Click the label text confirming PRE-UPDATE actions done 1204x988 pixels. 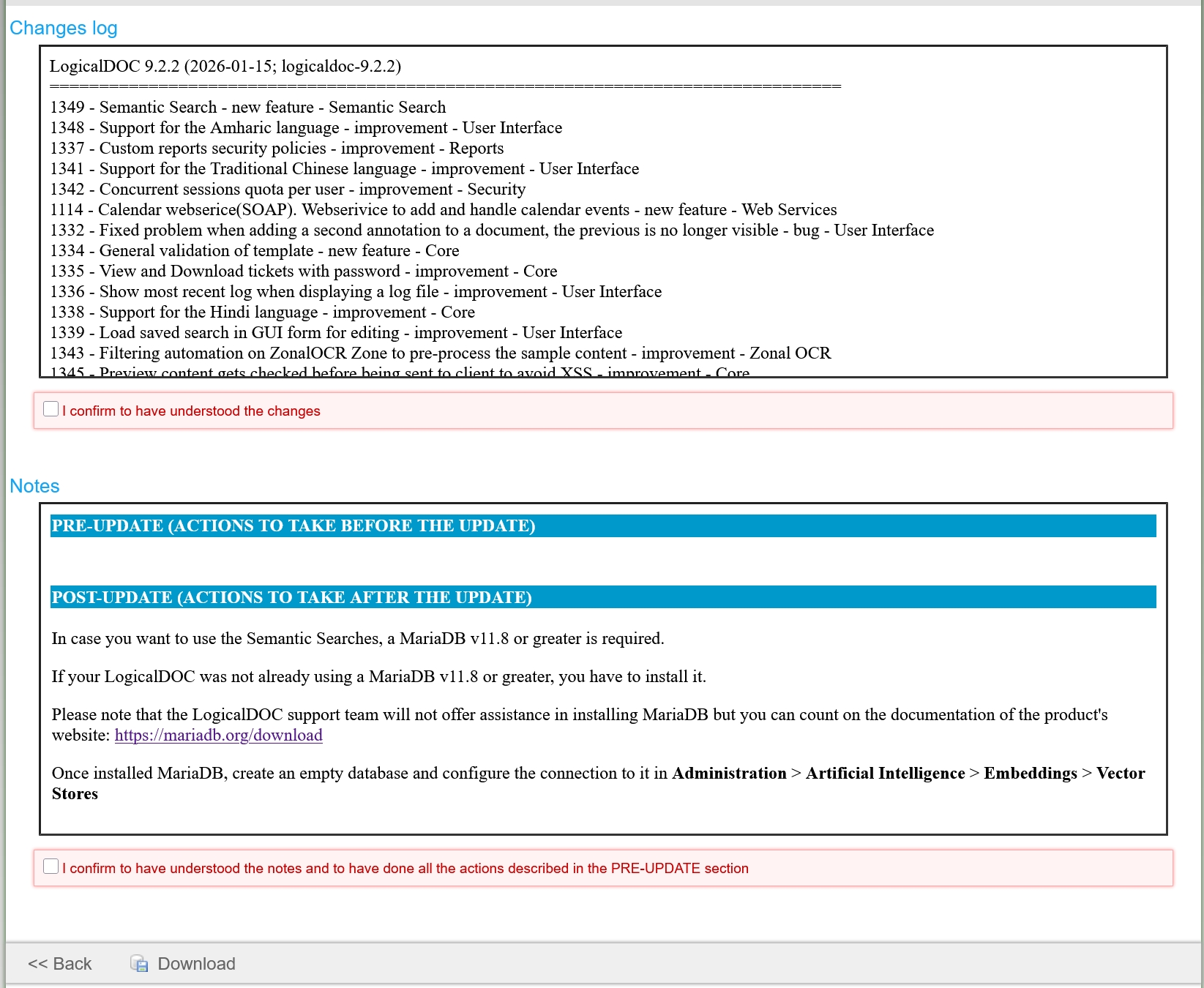405,869
